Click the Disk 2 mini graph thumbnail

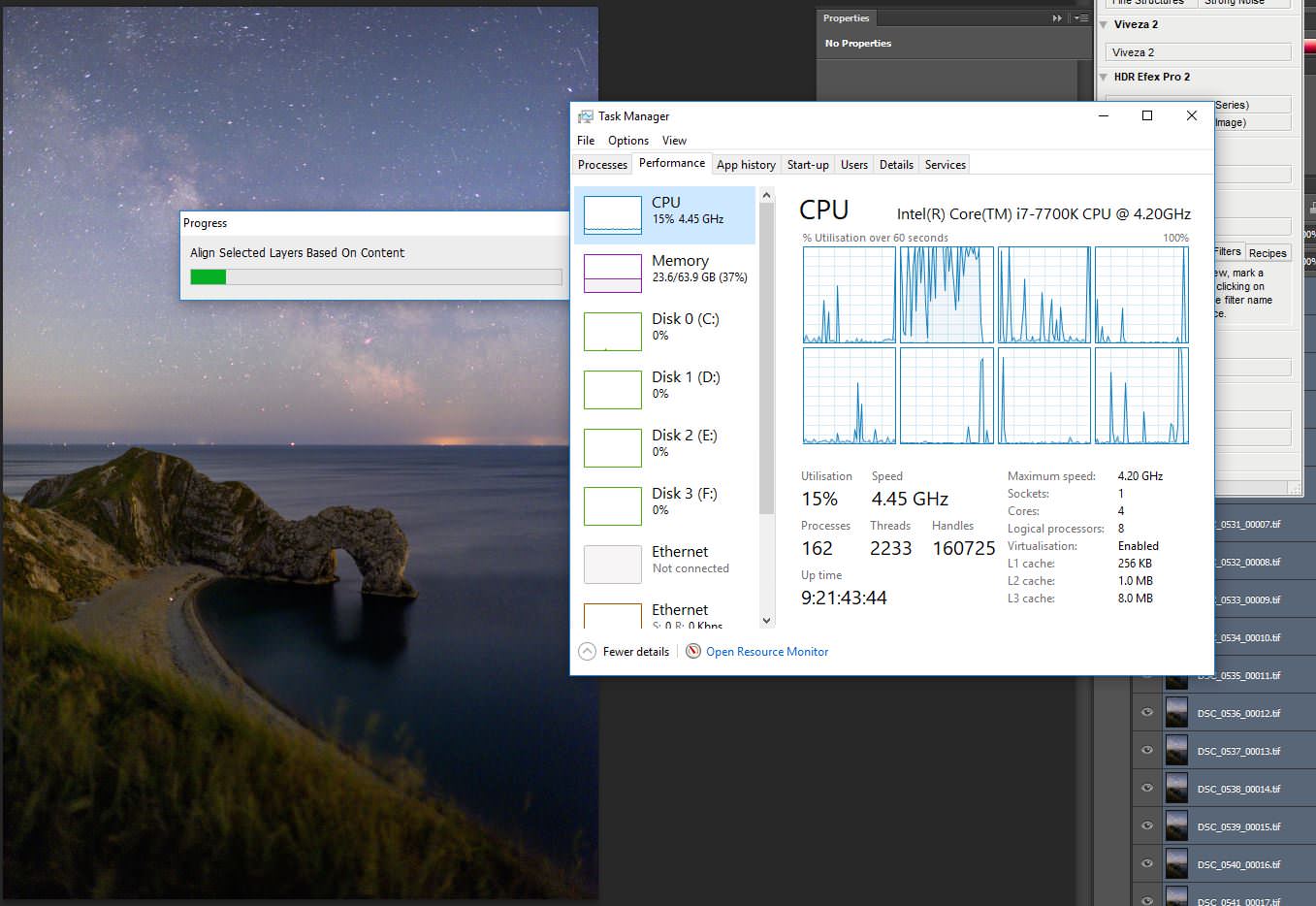(613, 447)
